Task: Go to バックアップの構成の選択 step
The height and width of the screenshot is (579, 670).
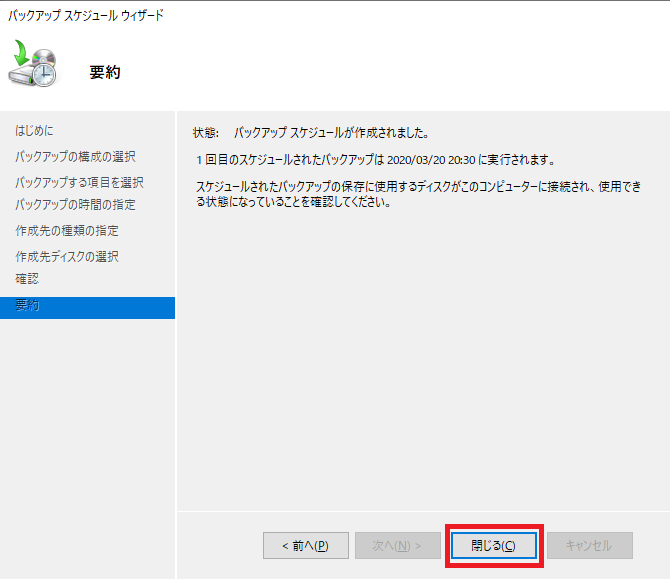Action: click(x=75, y=157)
